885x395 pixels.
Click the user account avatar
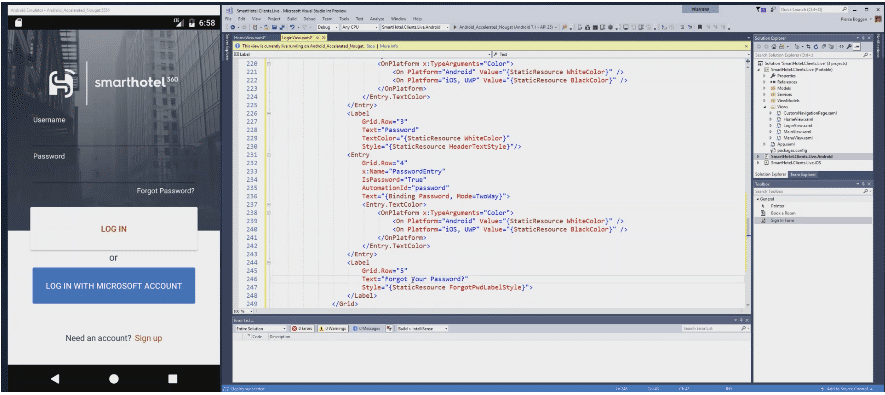point(878,19)
